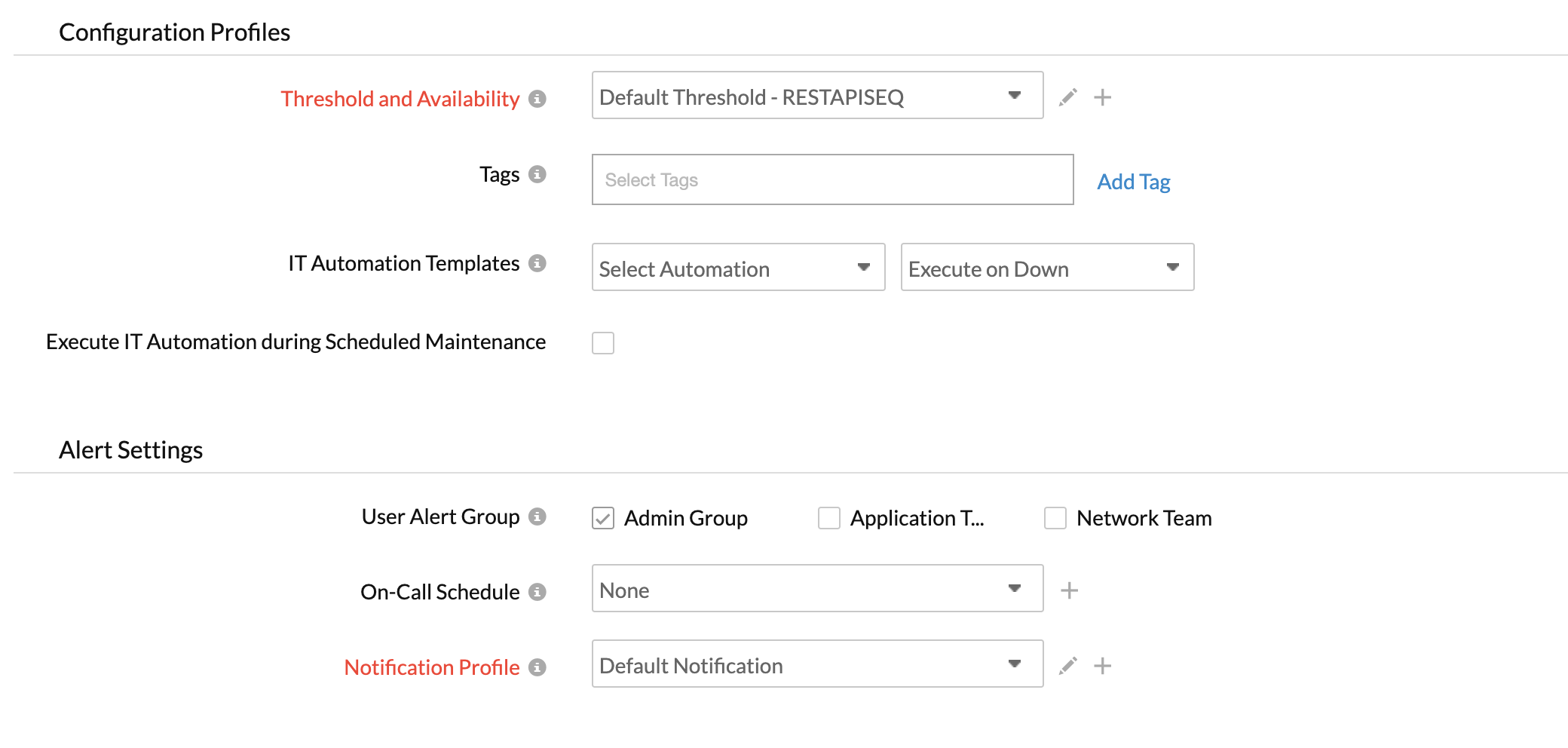Add new On-Call Schedule plus icon

(1069, 590)
